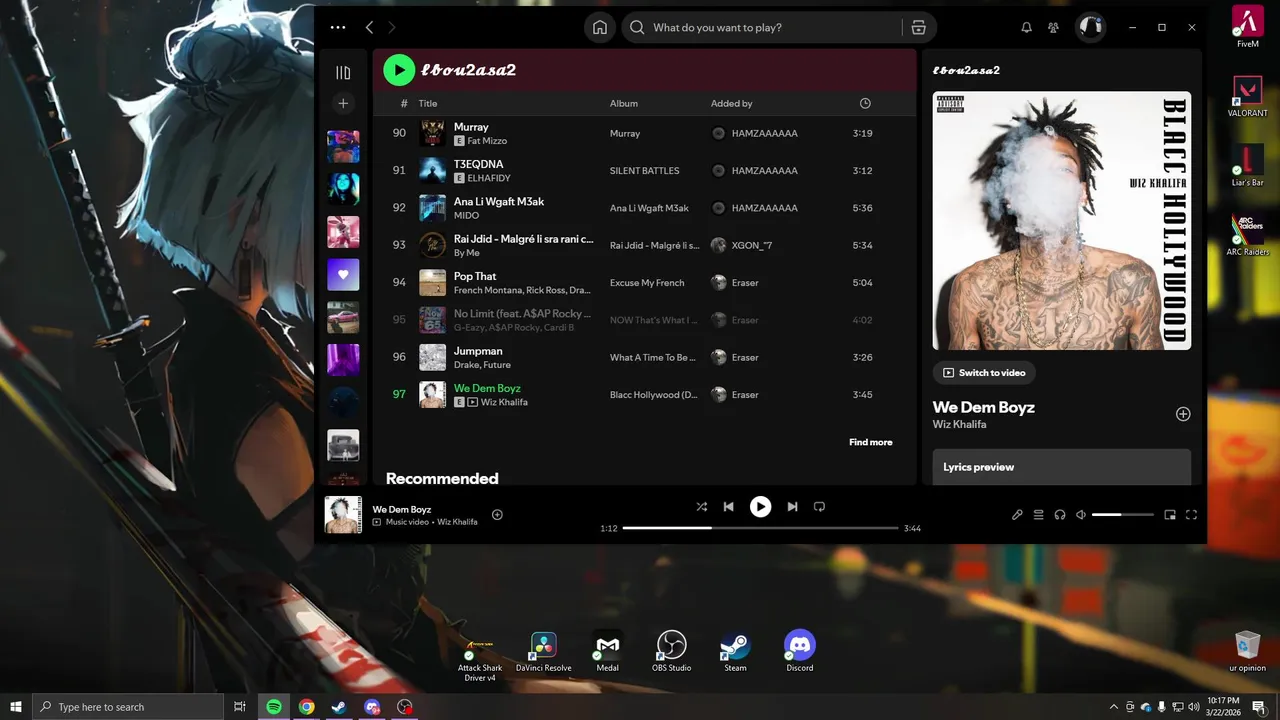Image resolution: width=1280 pixels, height=720 pixels.
Task: Click taskbar search box "Type here to search"
Action: click(x=127, y=707)
